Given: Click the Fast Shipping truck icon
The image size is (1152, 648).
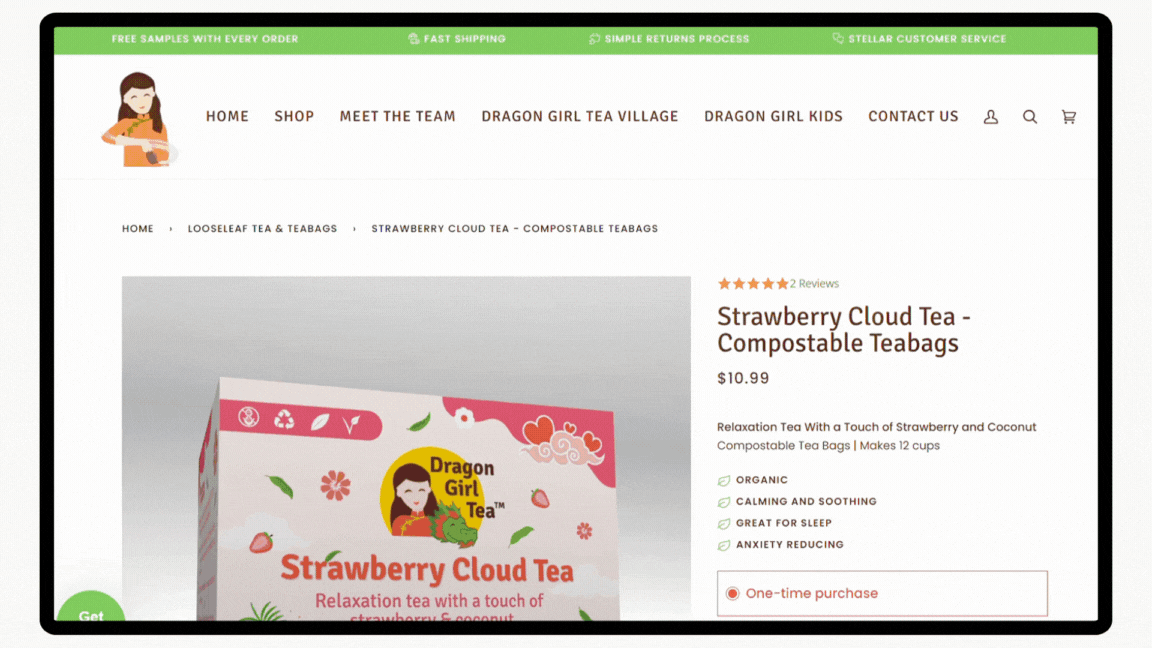Looking at the screenshot, I should click(x=414, y=38).
